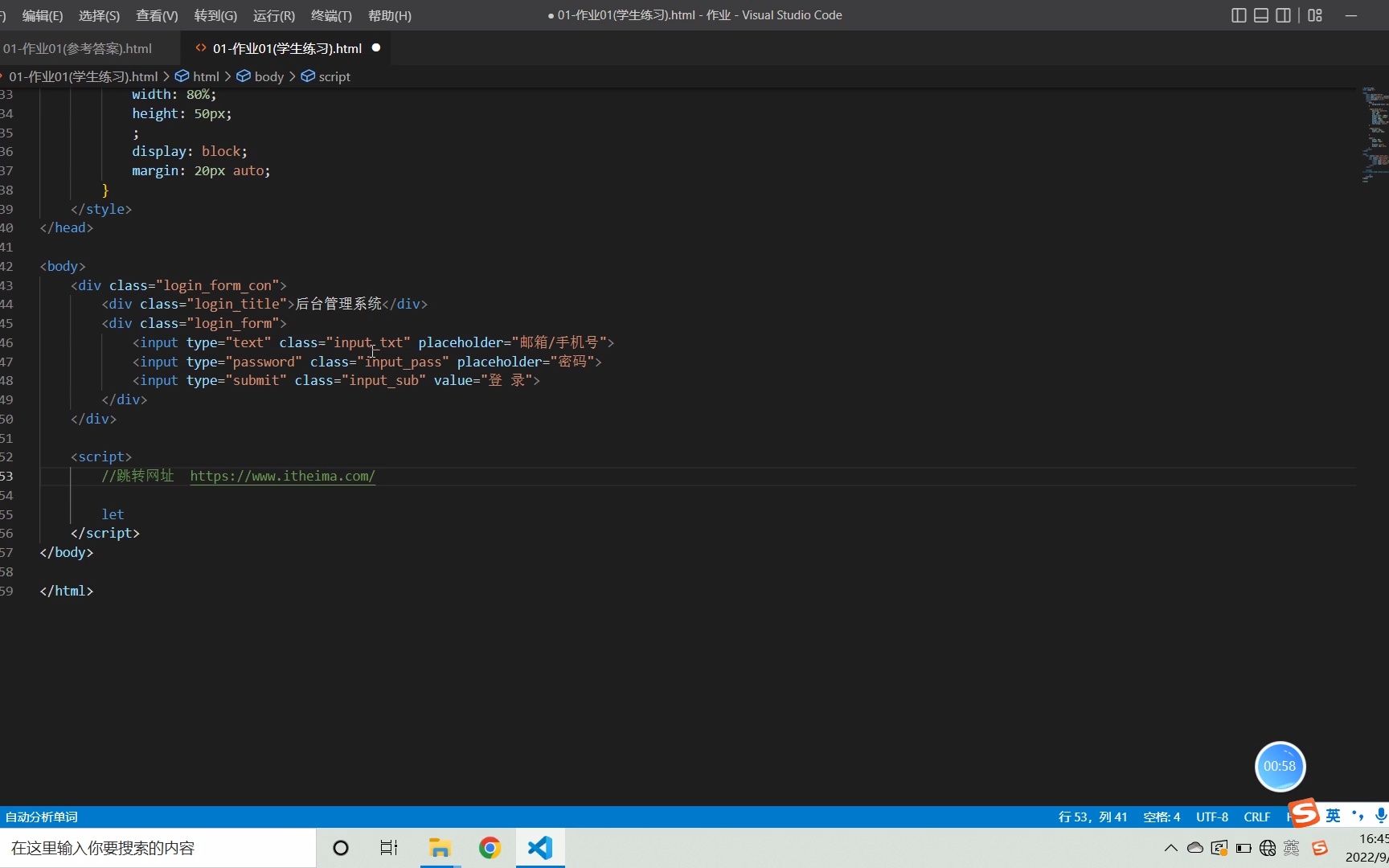Change file encoding UTF-8
This screenshot has width=1389, height=868.
[x=1211, y=817]
